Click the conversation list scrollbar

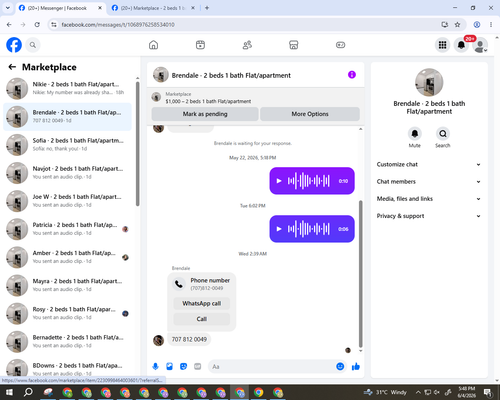coord(137,143)
